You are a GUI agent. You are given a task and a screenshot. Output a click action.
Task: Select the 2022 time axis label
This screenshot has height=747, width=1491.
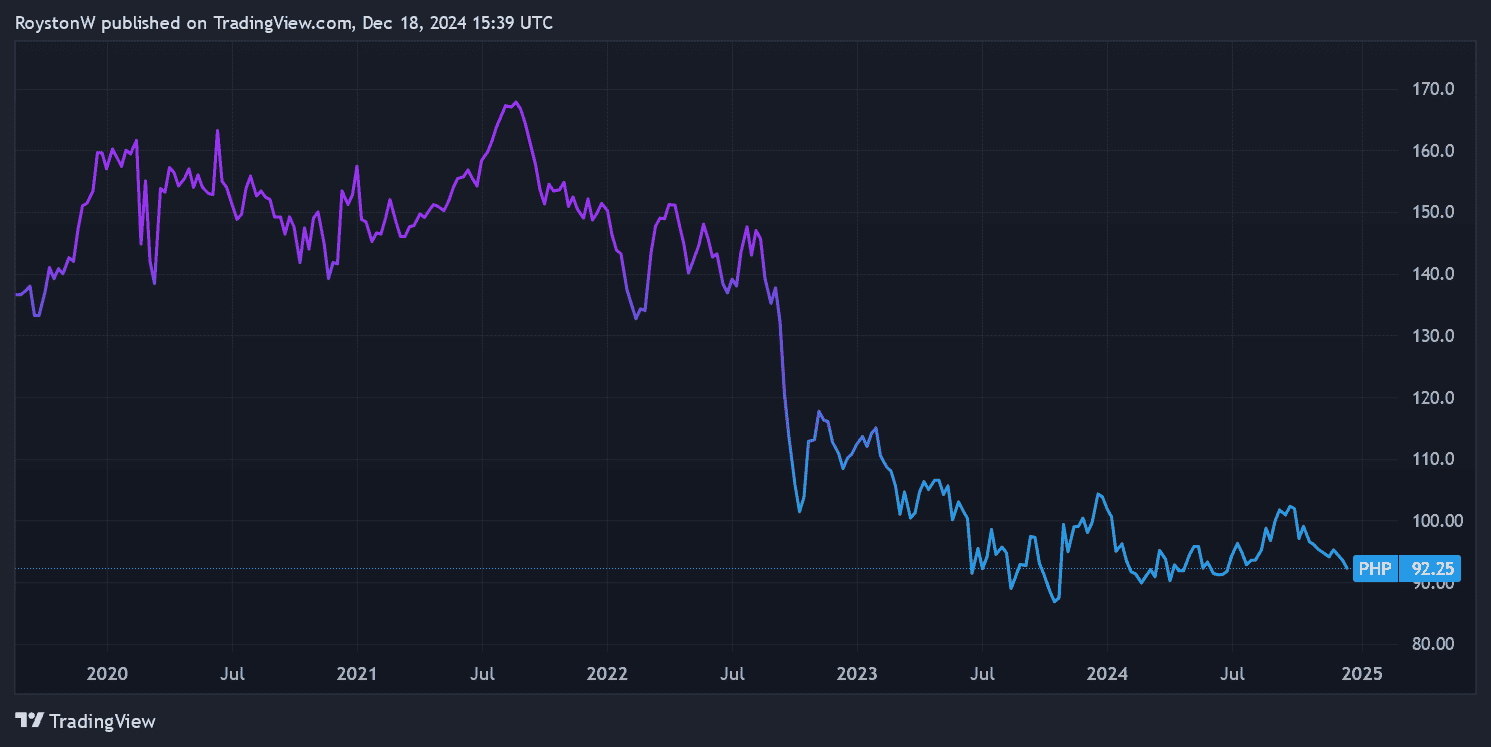point(607,674)
